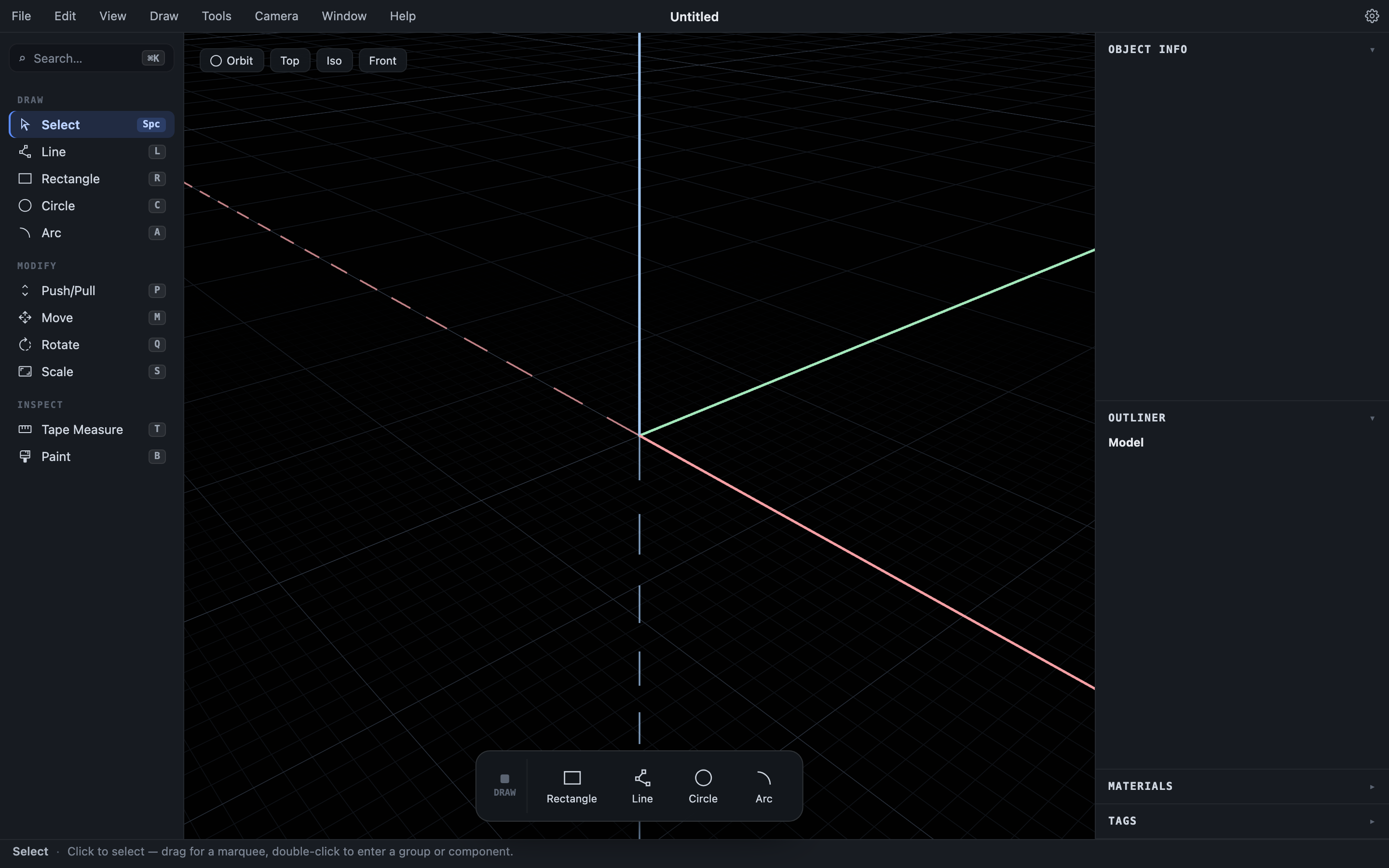This screenshot has width=1389, height=868.
Task: Collapse the Object Info panel
Action: (x=1372, y=50)
